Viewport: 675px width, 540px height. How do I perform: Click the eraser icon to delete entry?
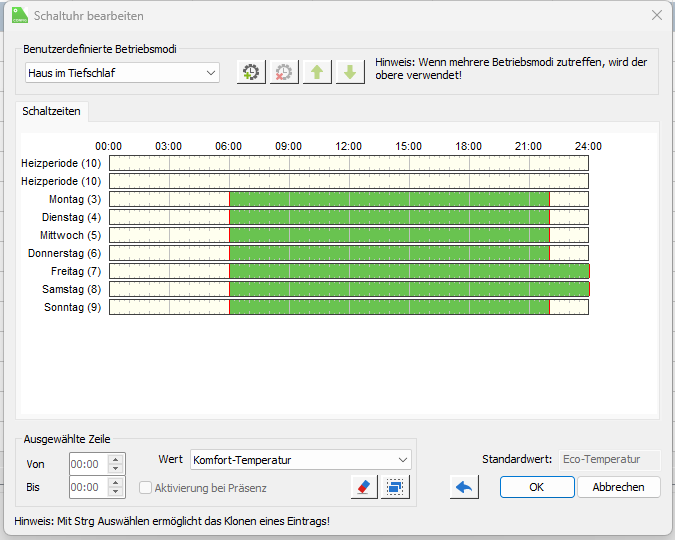point(363,487)
